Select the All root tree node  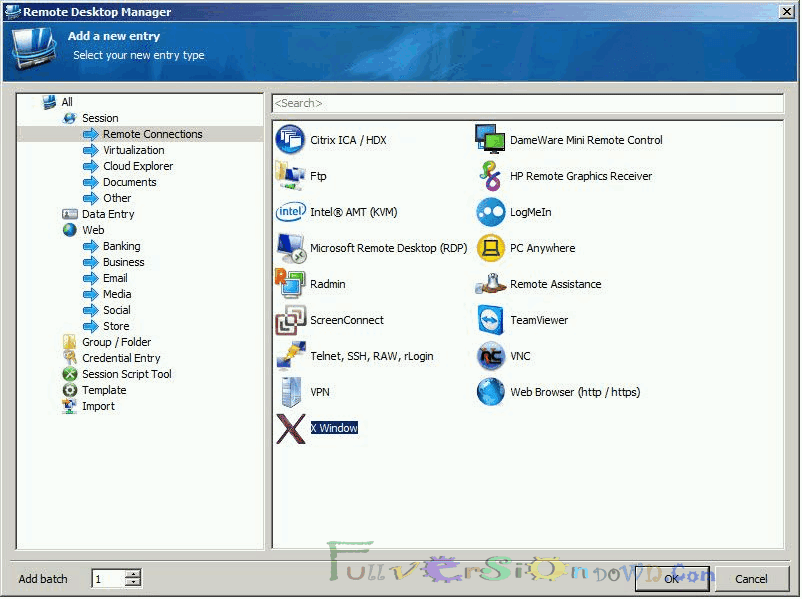[x=66, y=102]
